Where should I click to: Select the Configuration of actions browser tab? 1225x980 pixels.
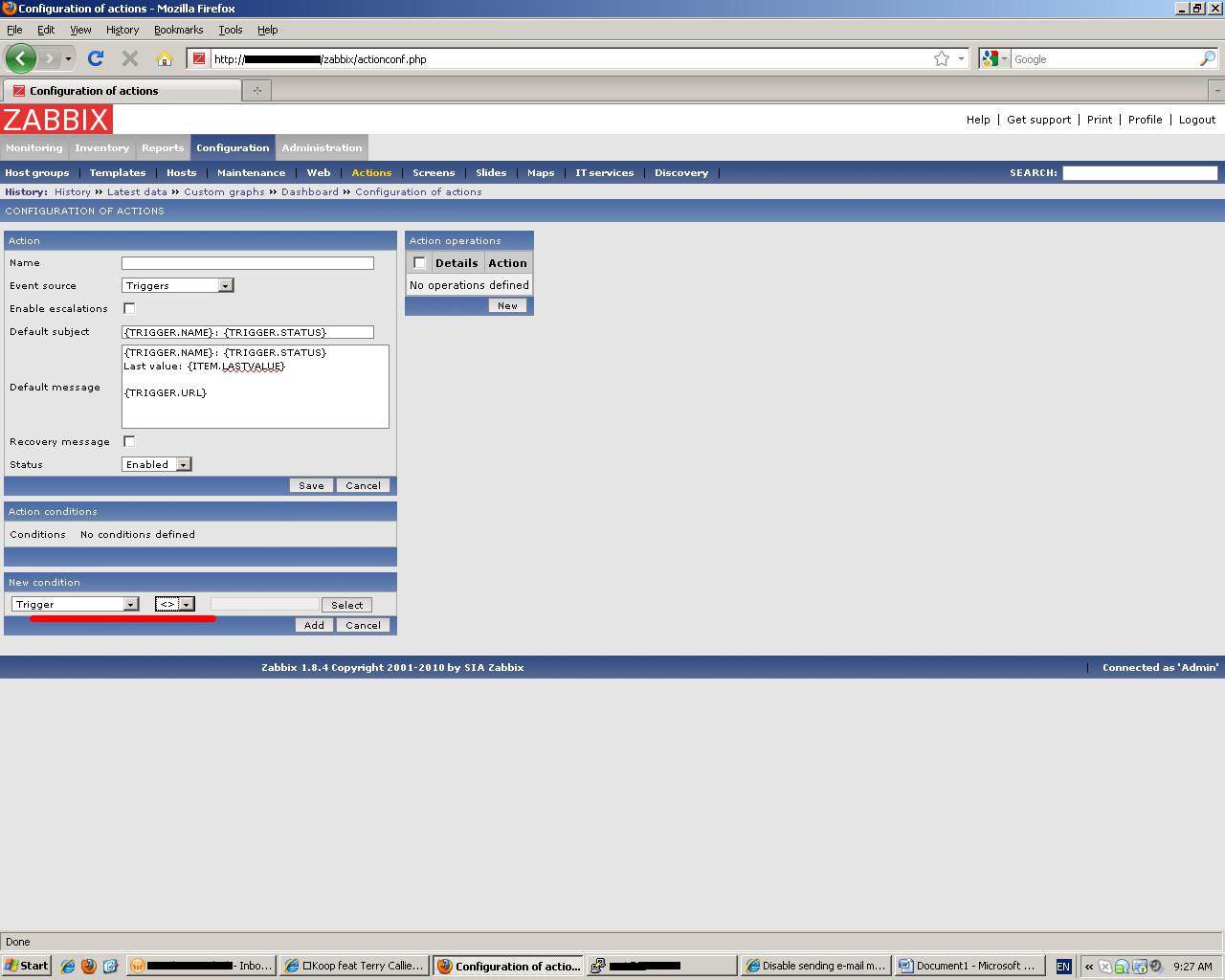[122, 90]
